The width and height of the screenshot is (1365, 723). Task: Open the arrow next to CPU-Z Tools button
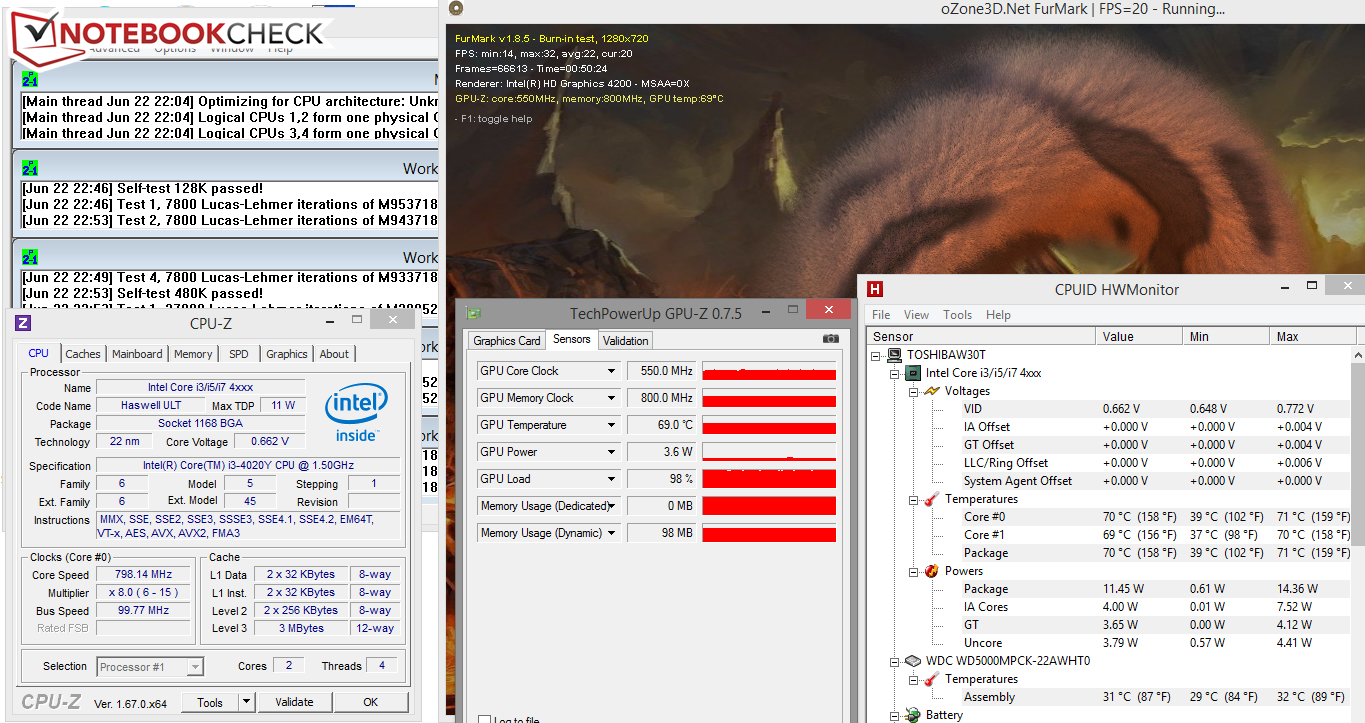[247, 702]
